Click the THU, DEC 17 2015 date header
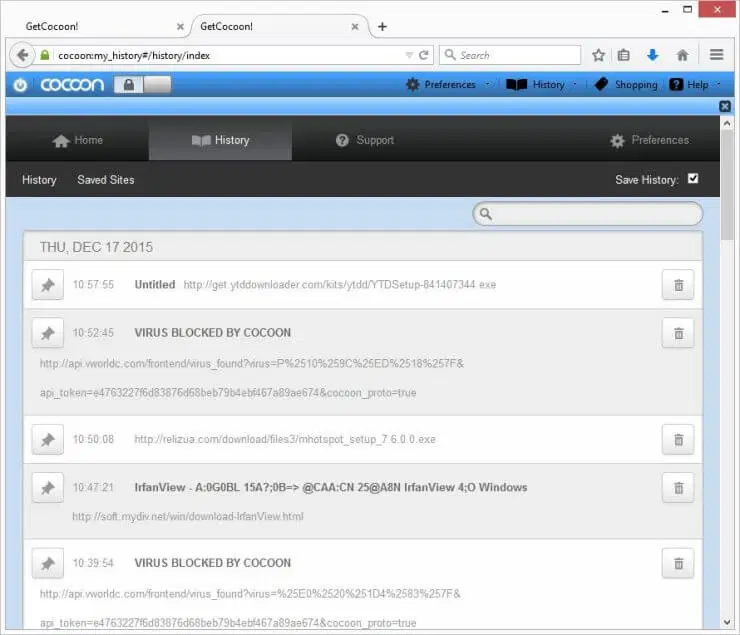 (96, 247)
